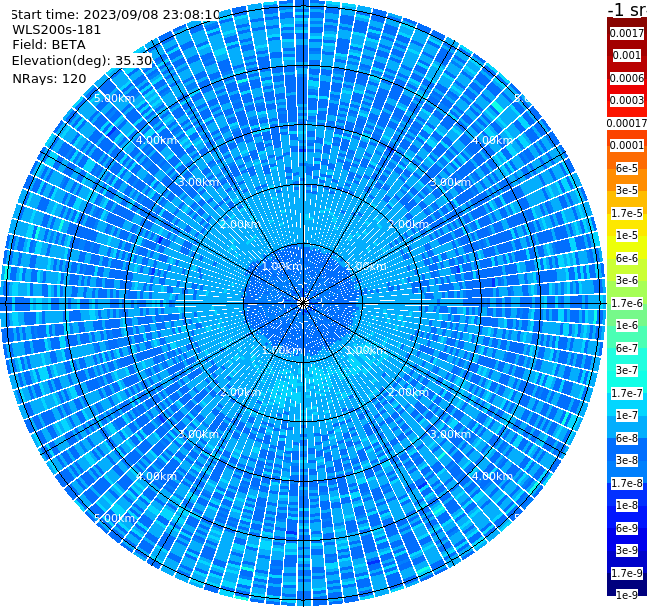Click the lower-left 2.00km ring label

(240, 392)
